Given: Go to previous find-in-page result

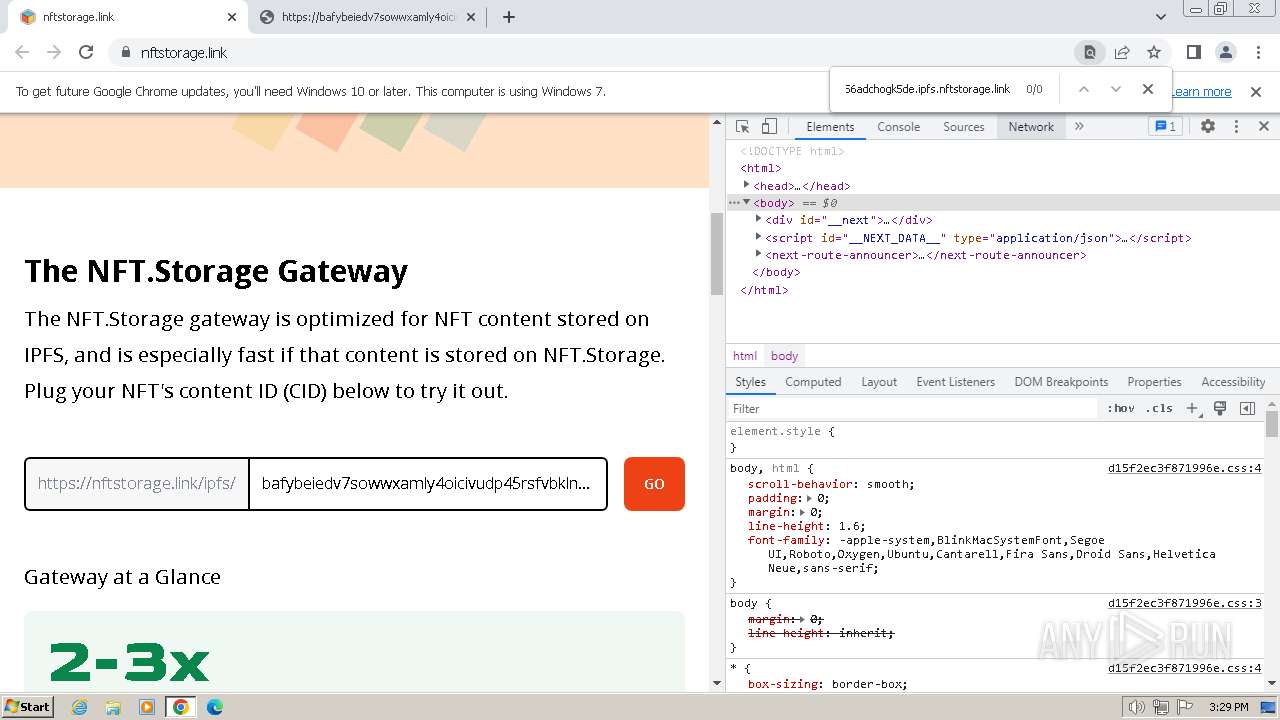Looking at the screenshot, I should pyautogui.click(x=1083, y=89).
